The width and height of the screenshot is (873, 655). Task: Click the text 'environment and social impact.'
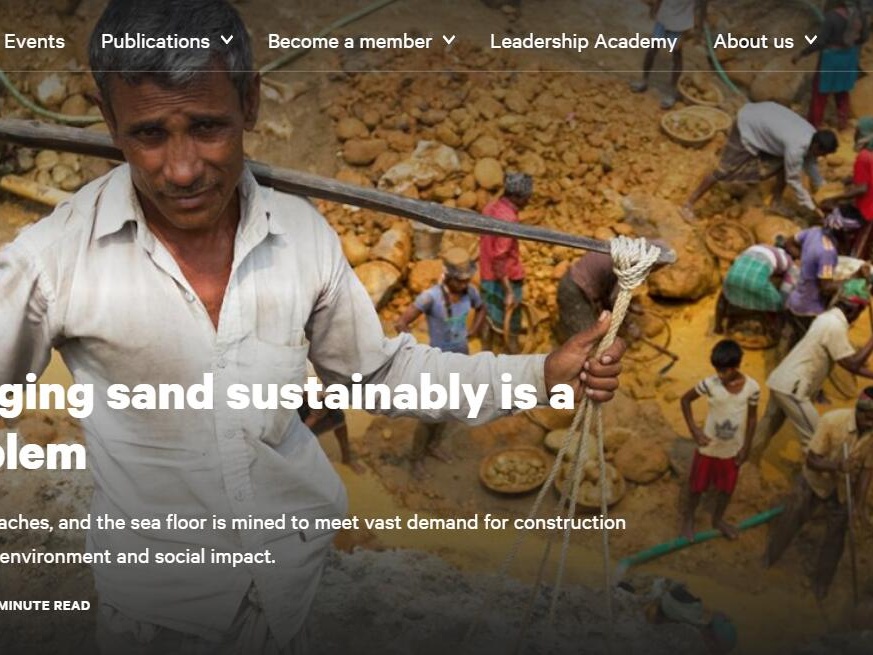click(138, 556)
